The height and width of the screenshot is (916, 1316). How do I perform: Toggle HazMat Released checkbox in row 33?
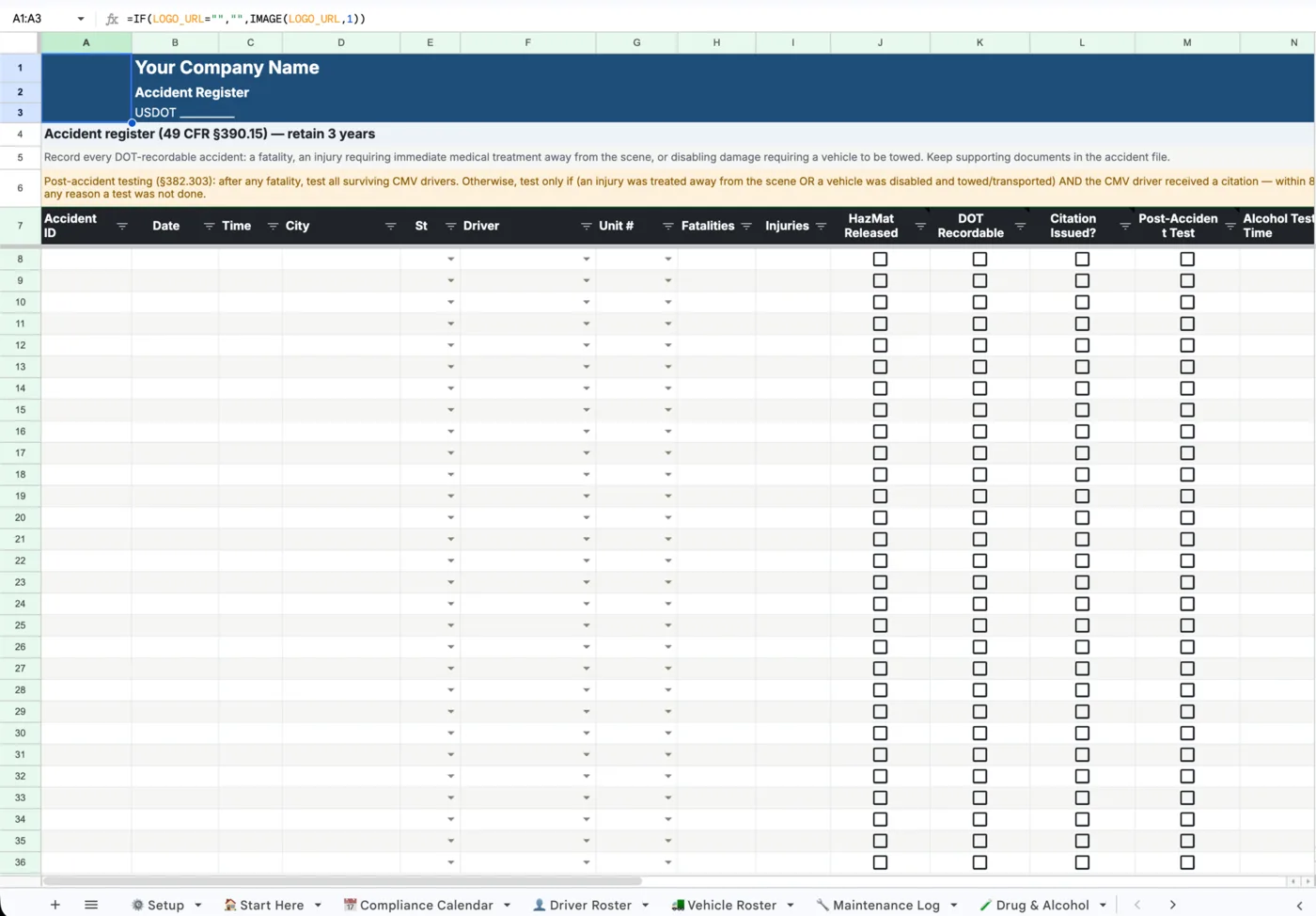click(880, 798)
